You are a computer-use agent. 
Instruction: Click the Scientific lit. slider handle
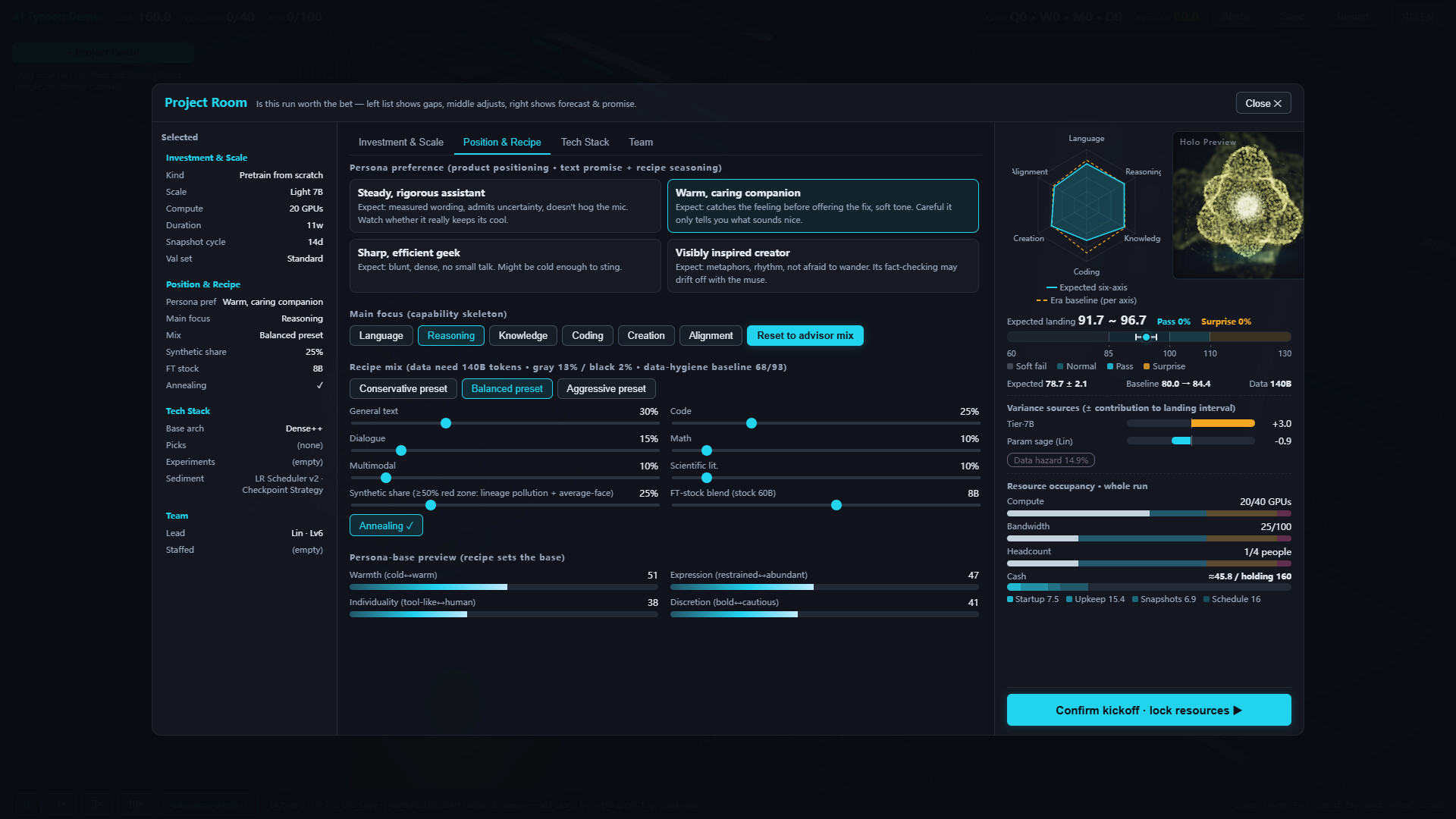point(707,478)
